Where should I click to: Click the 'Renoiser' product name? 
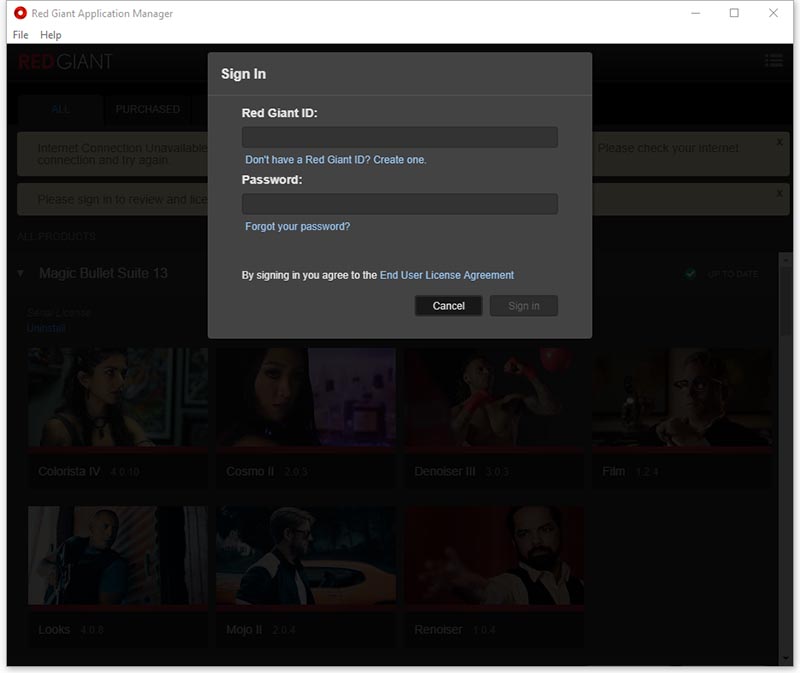(x=438, y=630)
